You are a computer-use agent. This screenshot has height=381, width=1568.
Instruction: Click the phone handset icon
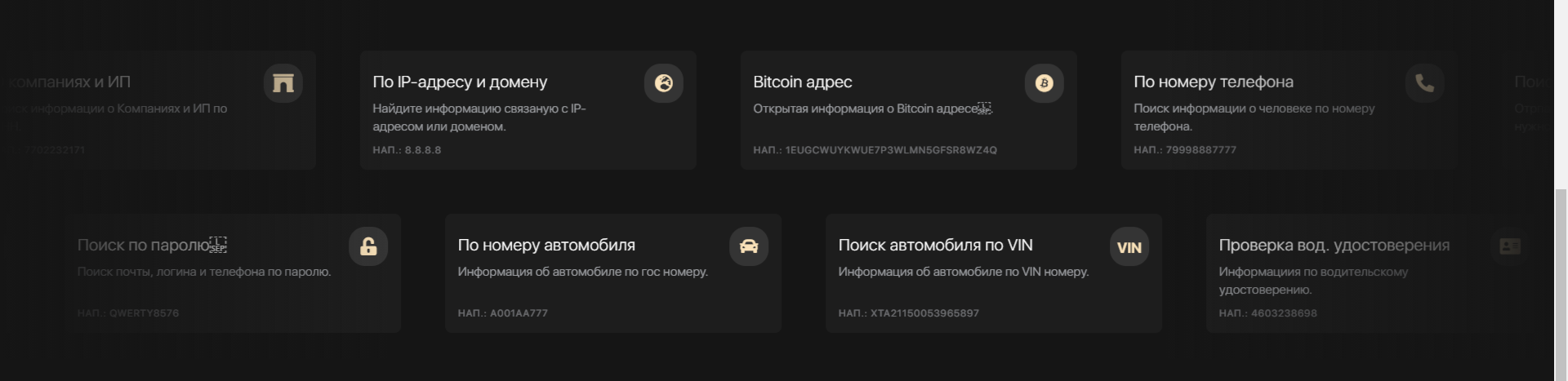1424,83
